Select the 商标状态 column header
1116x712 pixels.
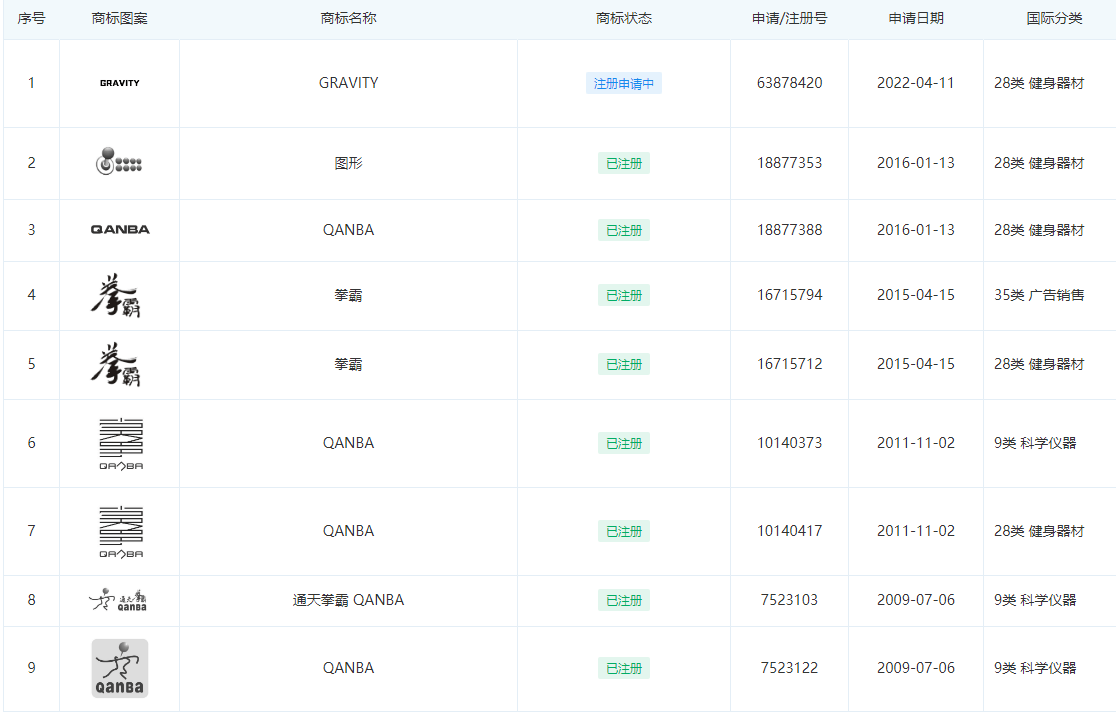point(624,19)
